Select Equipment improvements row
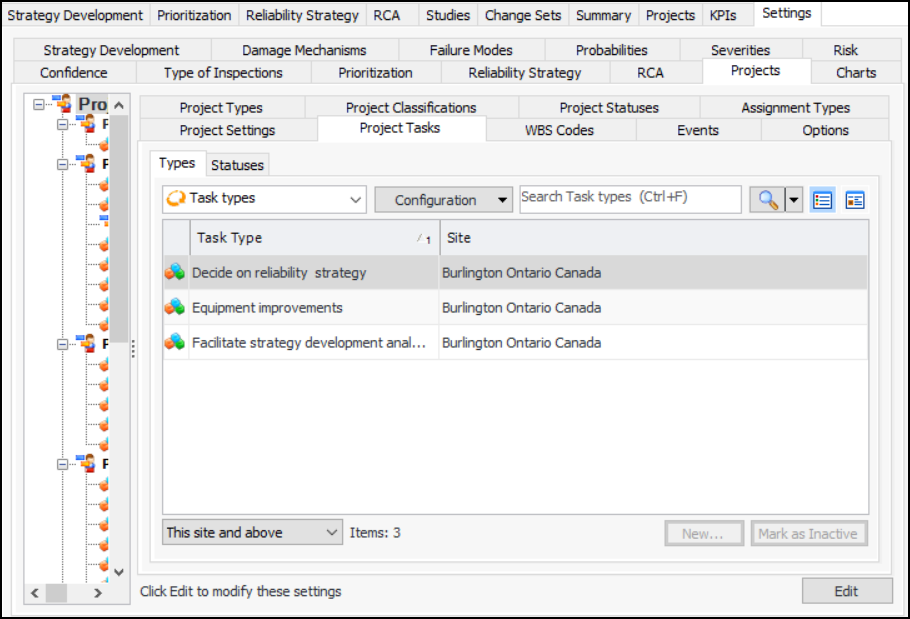Image resolution: width=910 pixels, height=619 pixels. pyautogui.click(x=515, y=307)
